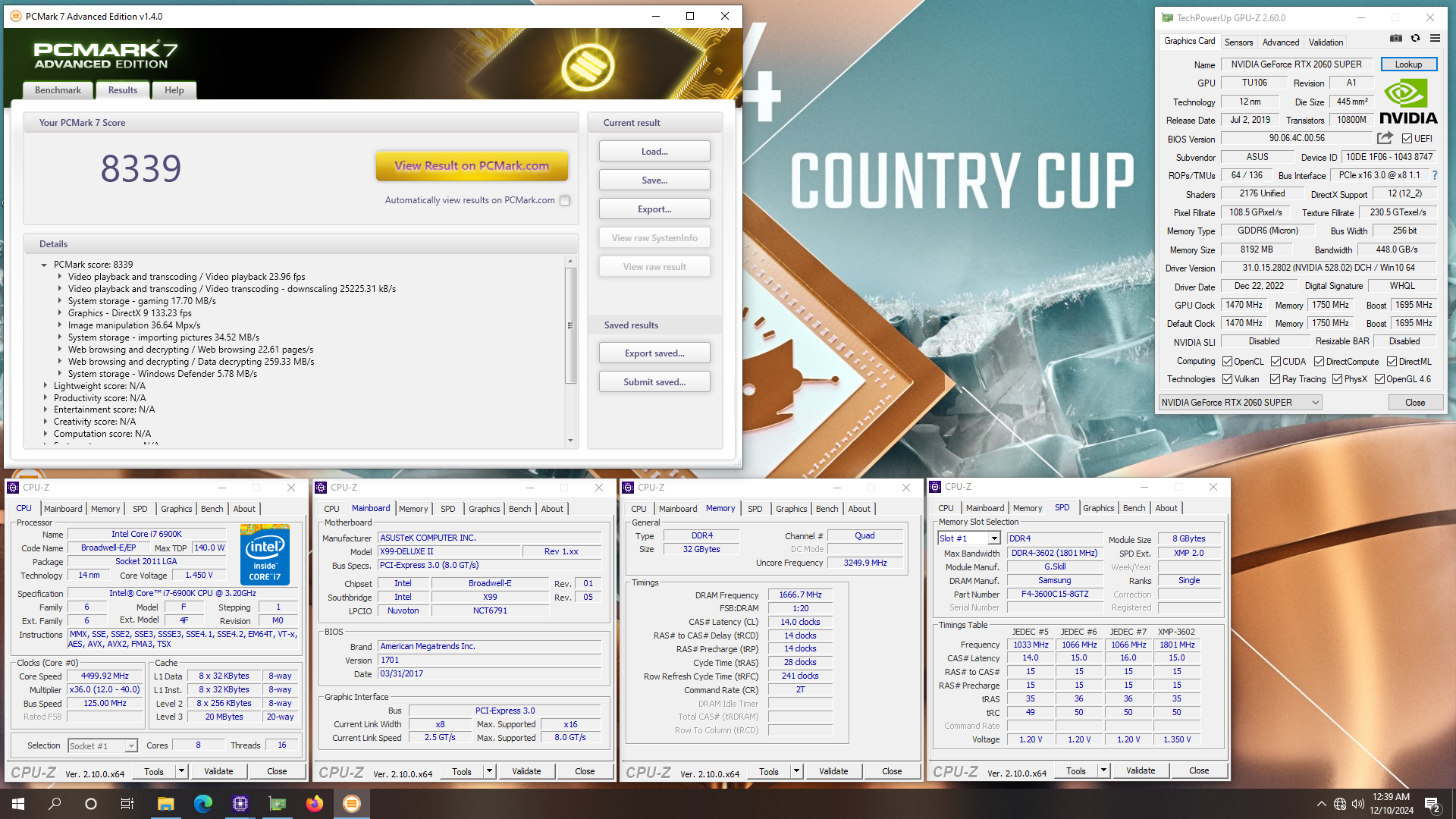This screenshot has width=1456, height=819.
Task: Toggle the Ray Tracing checkbox
Action: [1276, 379]
